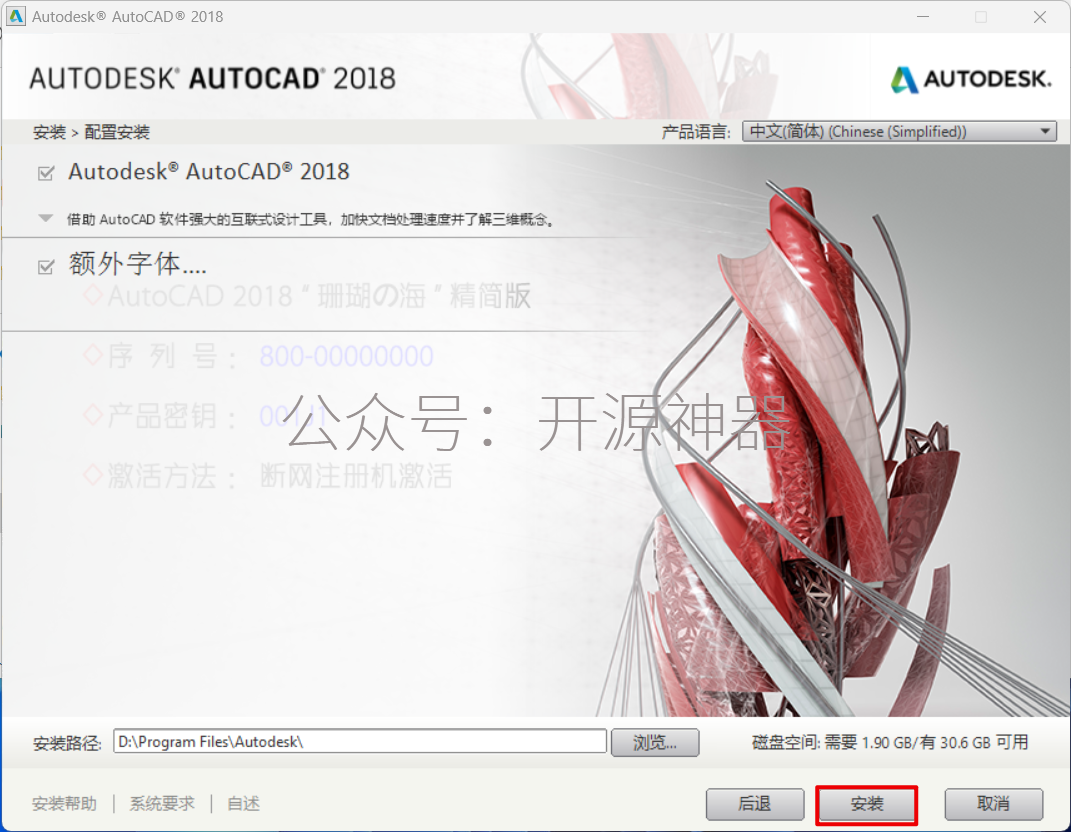The image size is (1071, 832).
Task: Open the 产品语言 language dropdown
Action: pyautogui.click(x=899, y=131)
